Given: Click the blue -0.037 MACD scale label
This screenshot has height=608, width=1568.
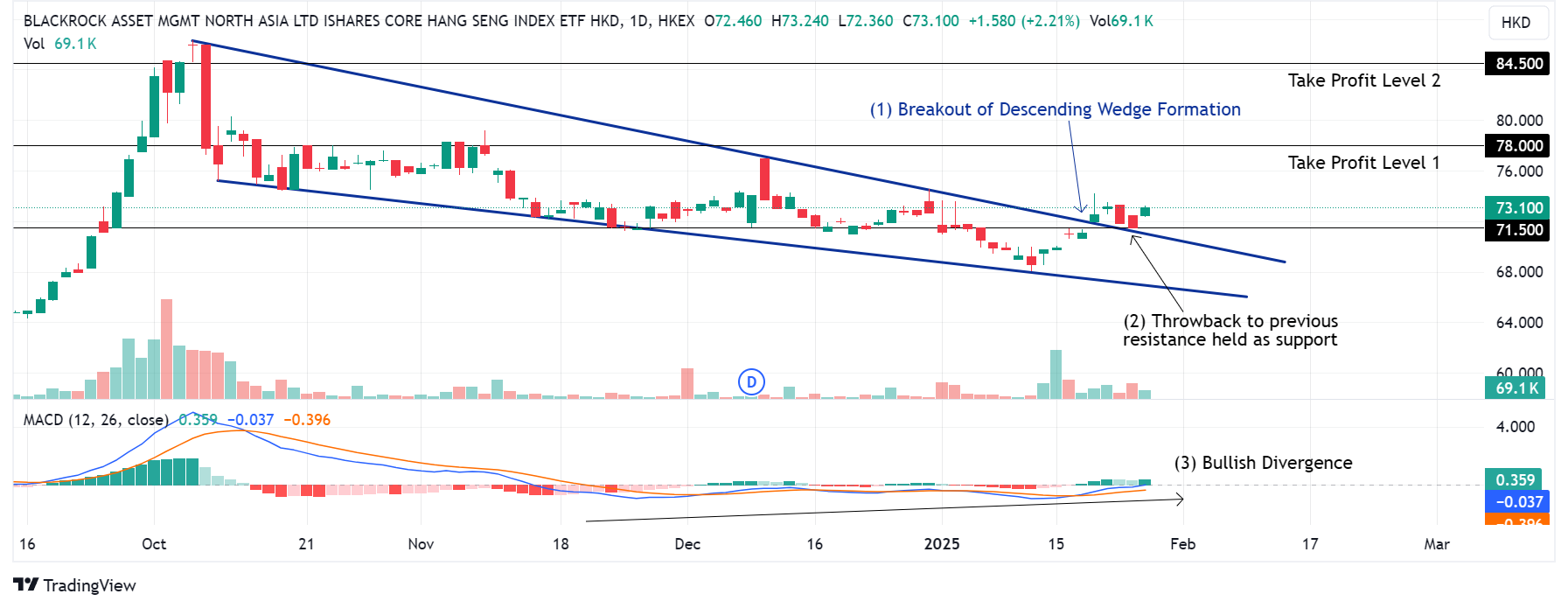Looking at the screenshot, I should (x=1518, y=501).
